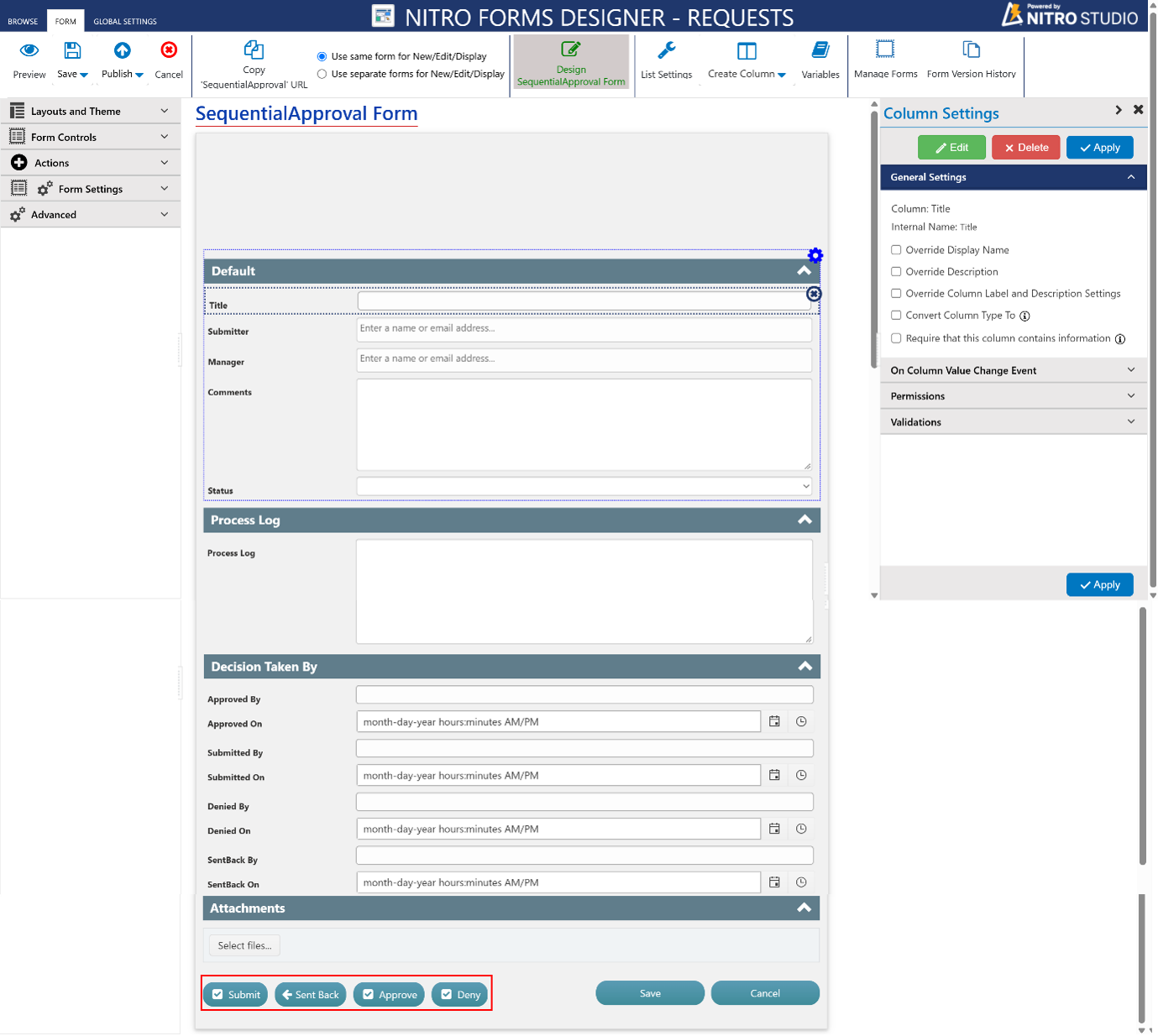Image resolution: width=1158 pixels, height=1036 pixels.
Task: Expand On Column Value Change Event
Action: (x=1013, y=370)
